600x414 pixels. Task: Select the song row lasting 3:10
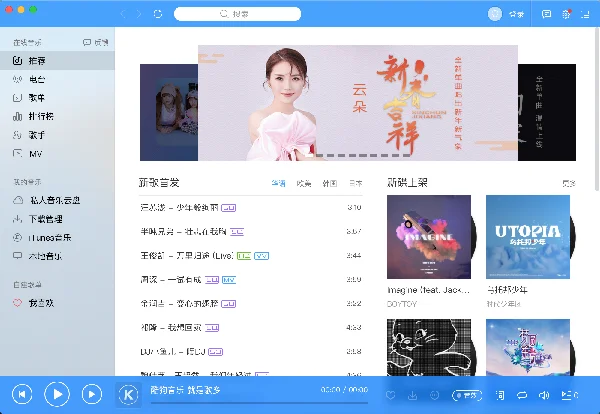[x=251, y=208]
